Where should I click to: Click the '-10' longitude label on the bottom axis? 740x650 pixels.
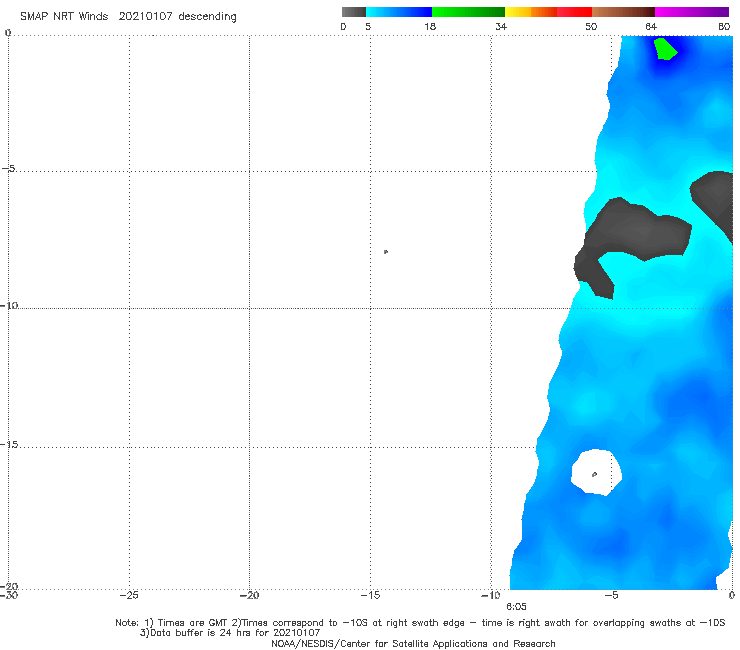click(490, 595)
